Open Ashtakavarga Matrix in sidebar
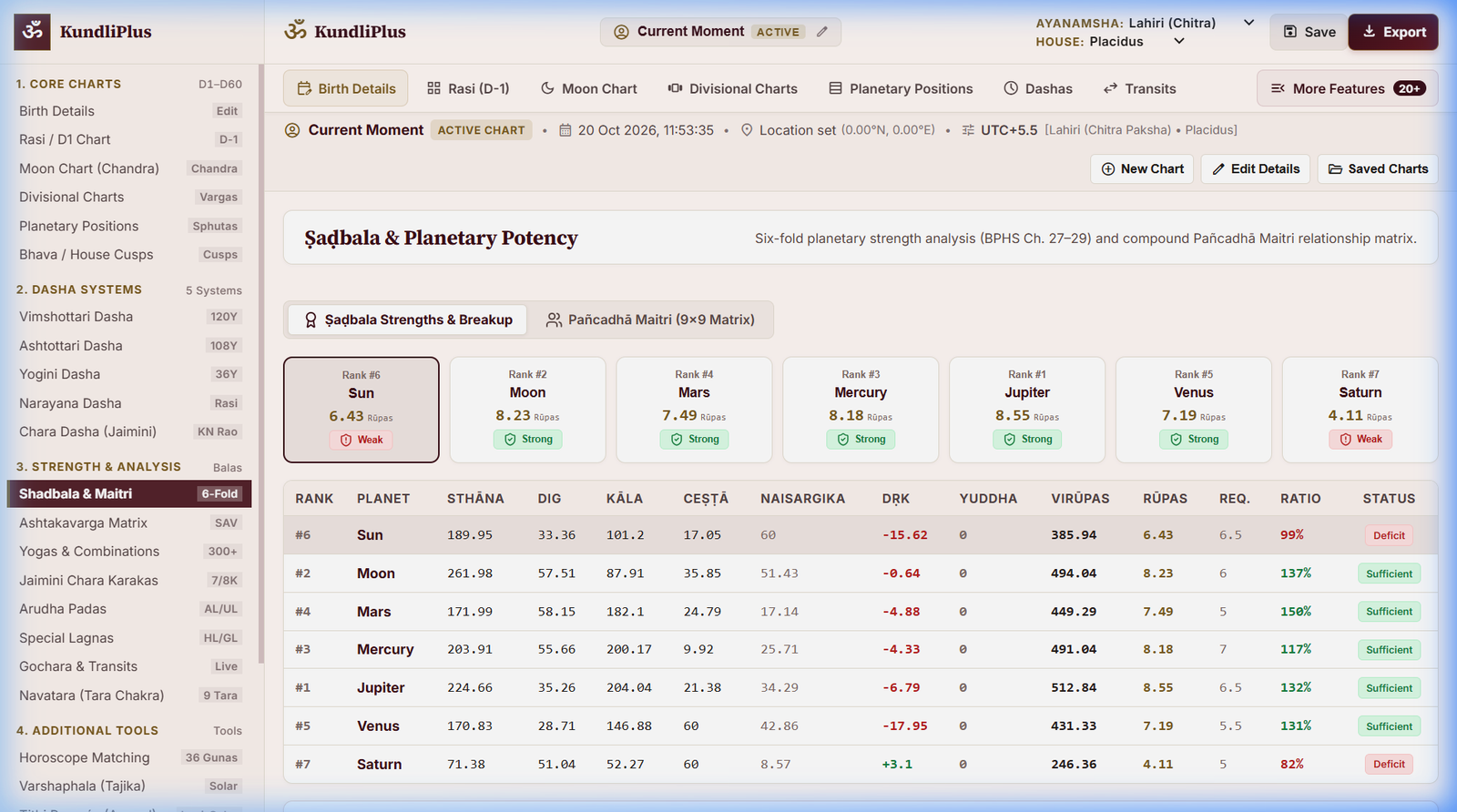1457x812 pixels. coord(129,523)
